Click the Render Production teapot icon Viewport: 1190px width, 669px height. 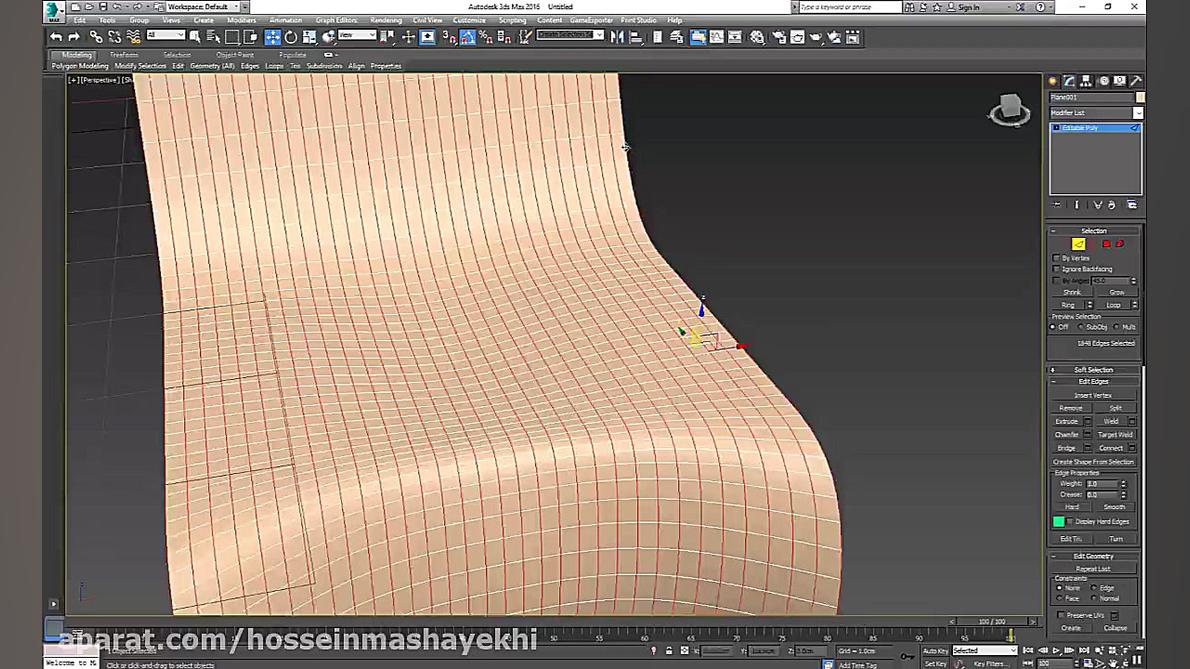816,36
